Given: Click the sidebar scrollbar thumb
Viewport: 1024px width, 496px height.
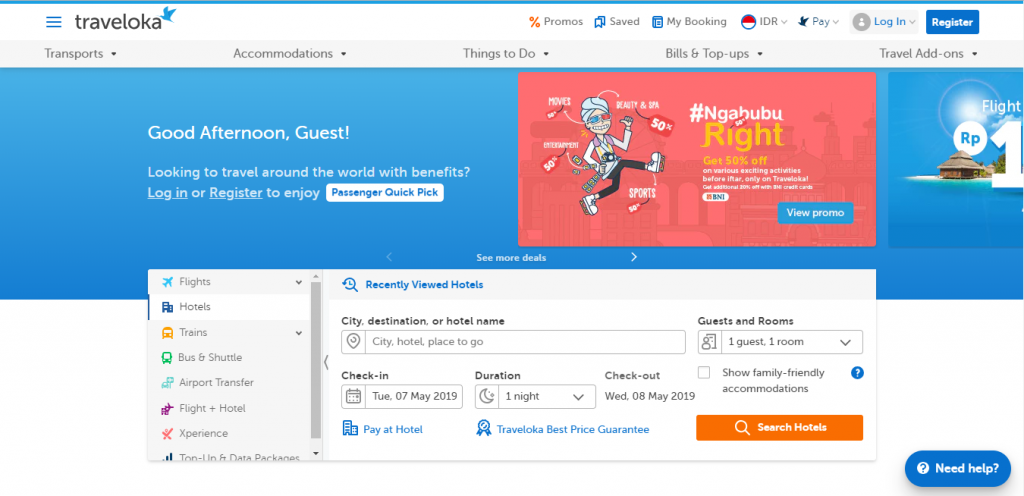Looking at the screenshot, I should (316, 360).
